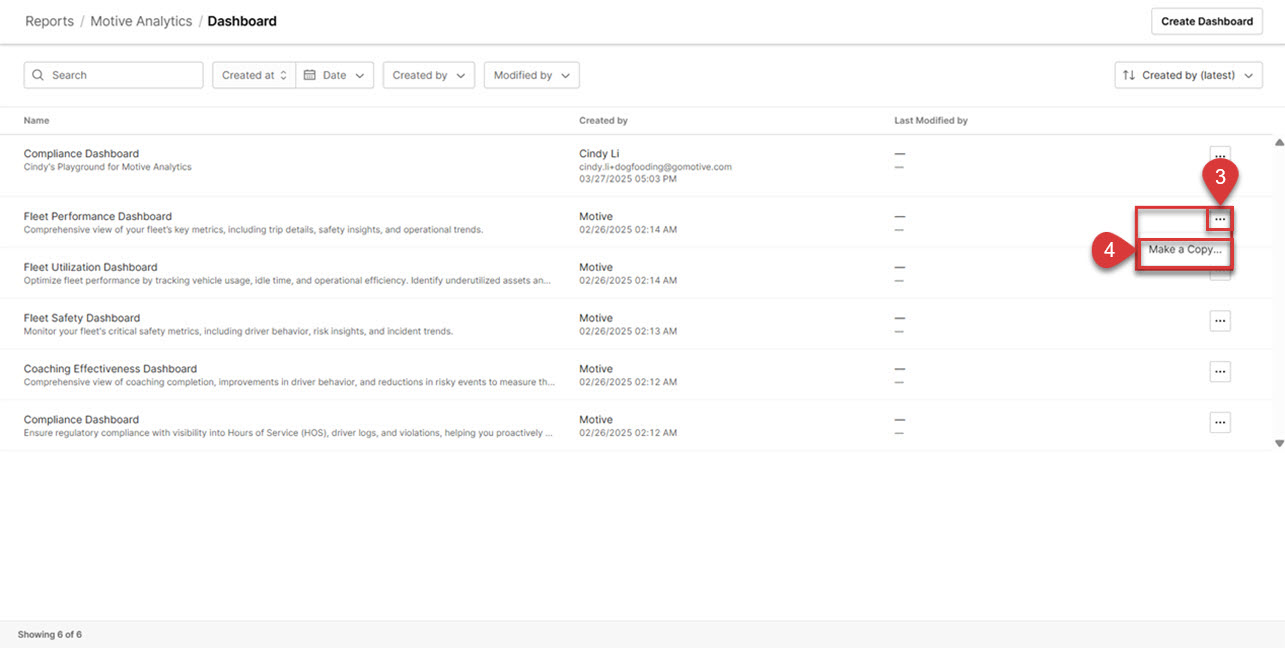Image resolution: width=1285 pixels, height=648 pixels.
Task: Click the creator name Cindy Li
Action: 599,154
